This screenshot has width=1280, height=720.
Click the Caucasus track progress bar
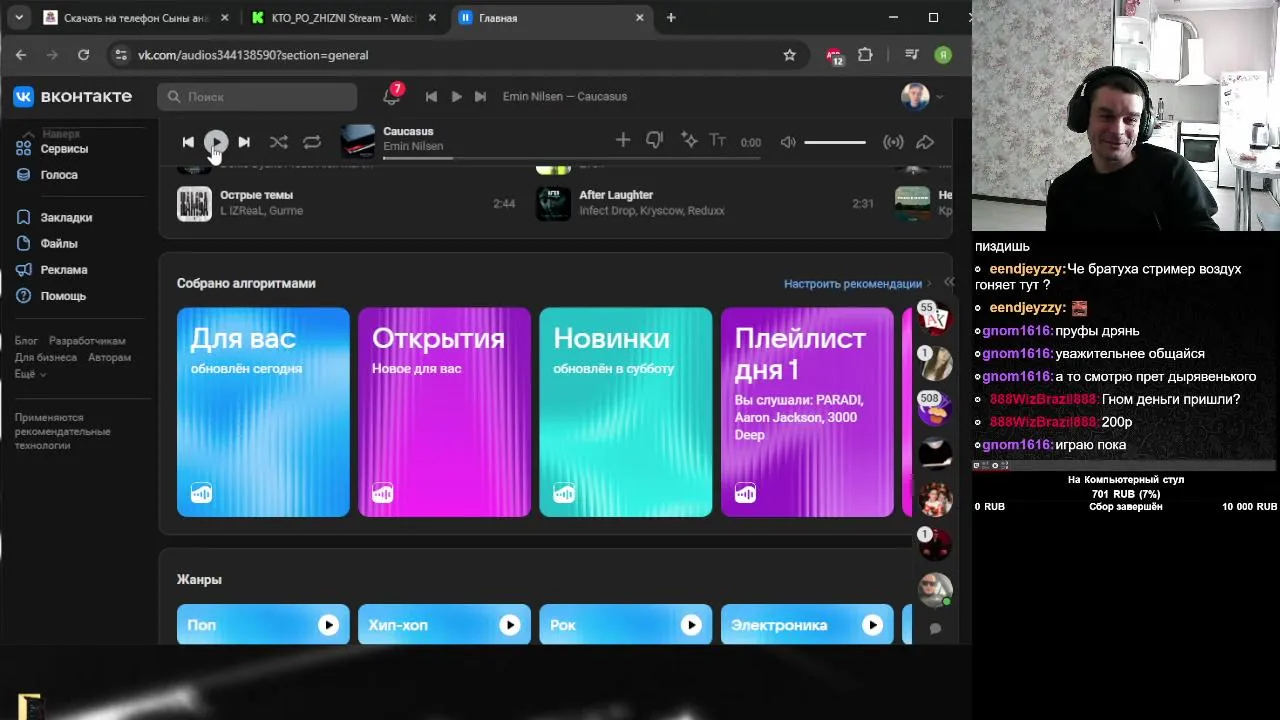coord(572,156)
